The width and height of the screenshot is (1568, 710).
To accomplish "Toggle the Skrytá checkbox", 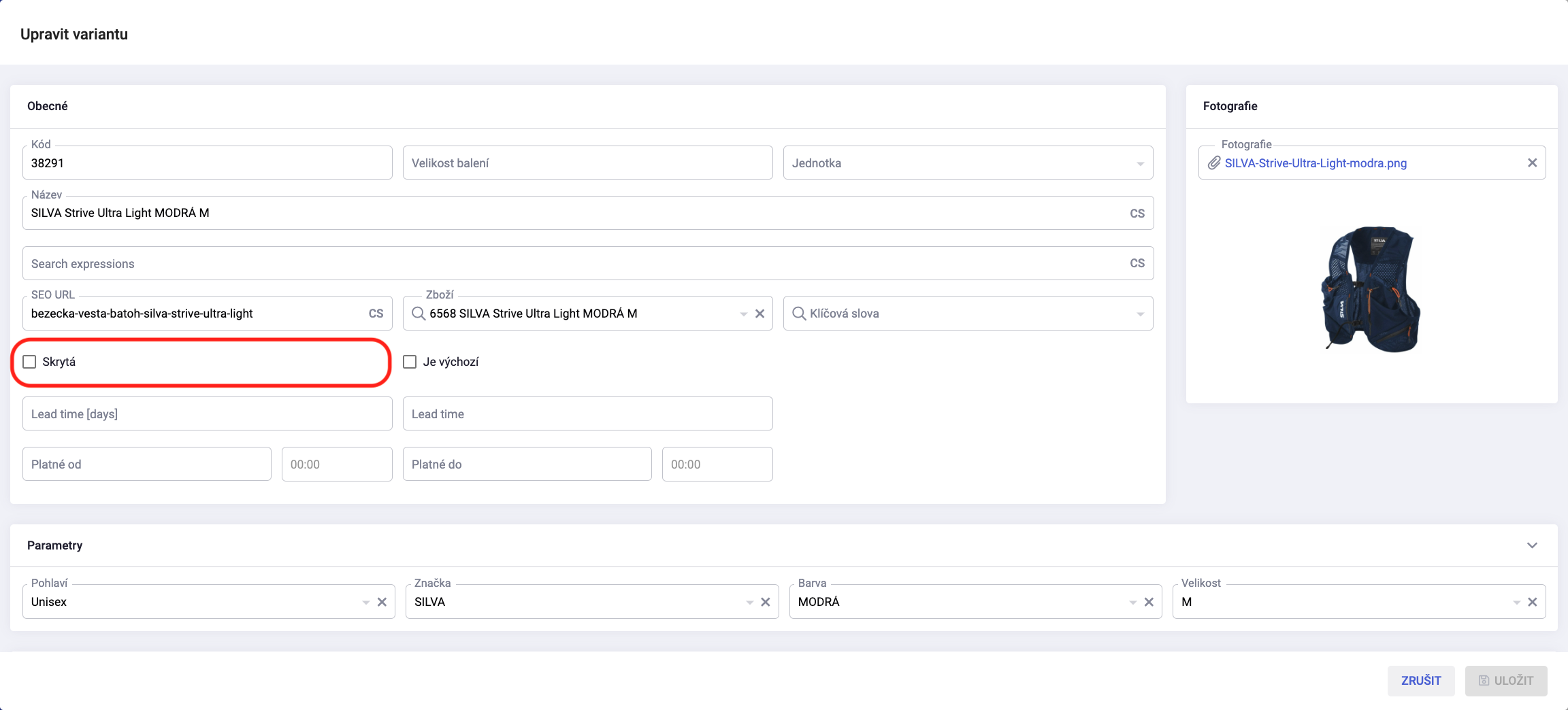I will click(29, 362).
